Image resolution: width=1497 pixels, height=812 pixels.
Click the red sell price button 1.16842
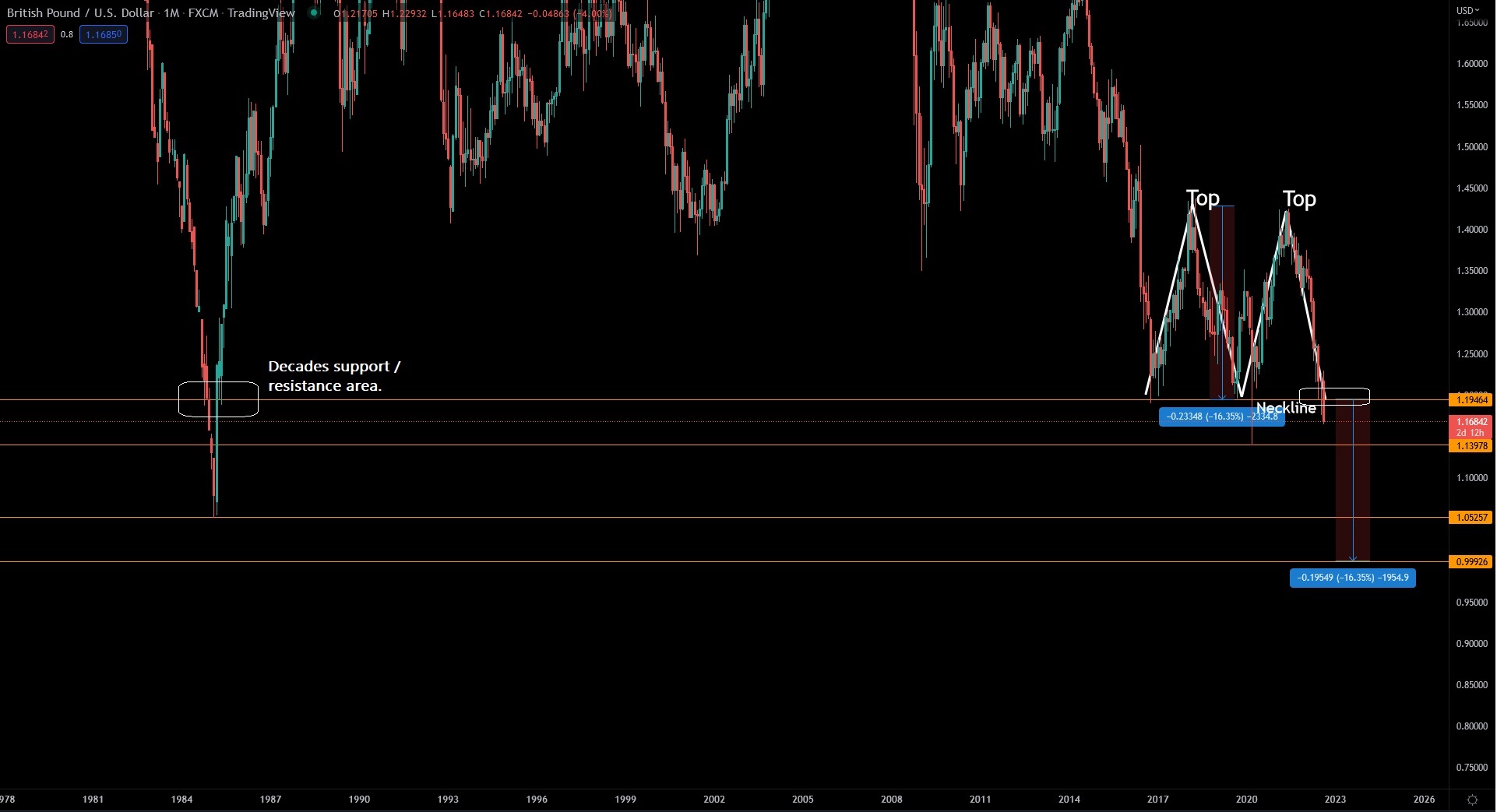pos(30,34)
